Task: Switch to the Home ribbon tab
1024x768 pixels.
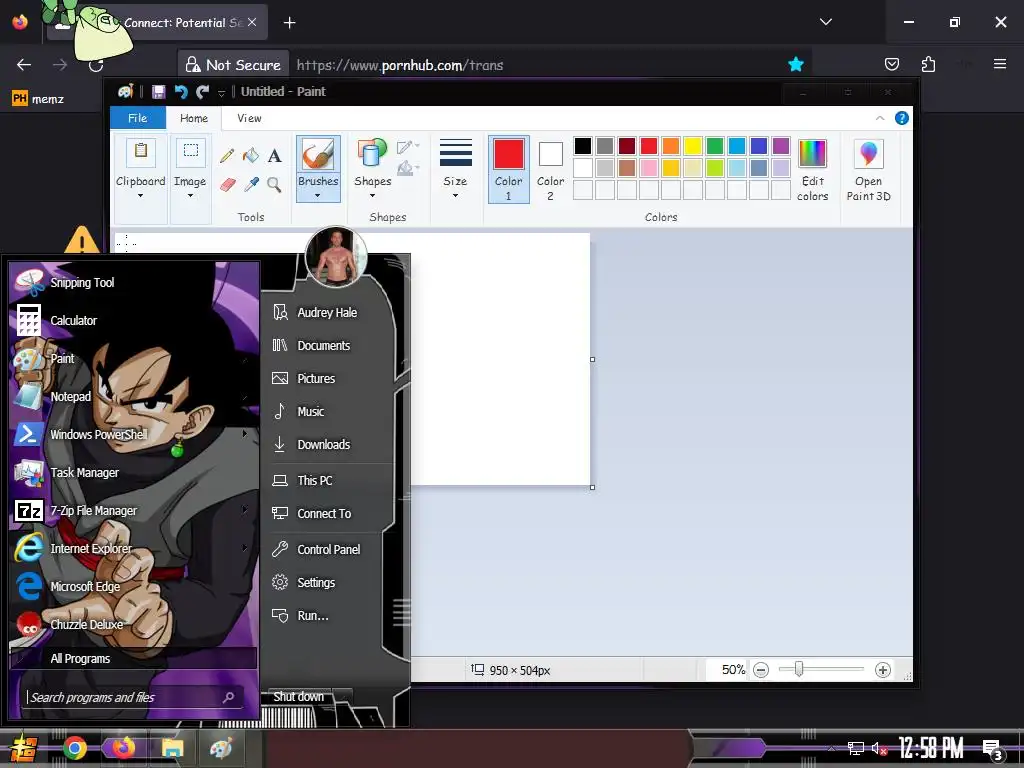Action: click(x=194, y=118)
